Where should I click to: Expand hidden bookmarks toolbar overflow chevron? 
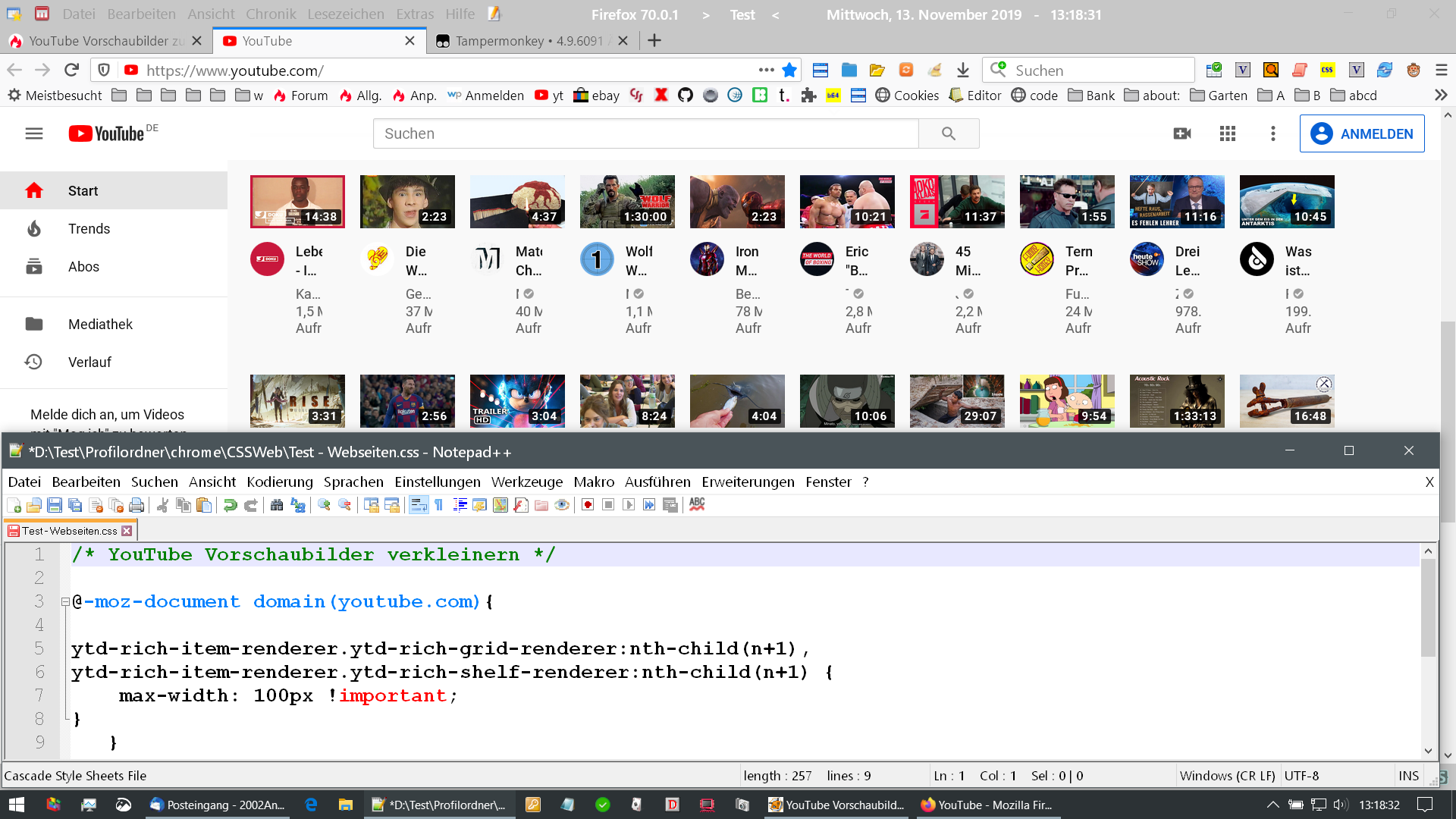point(1441,96)
